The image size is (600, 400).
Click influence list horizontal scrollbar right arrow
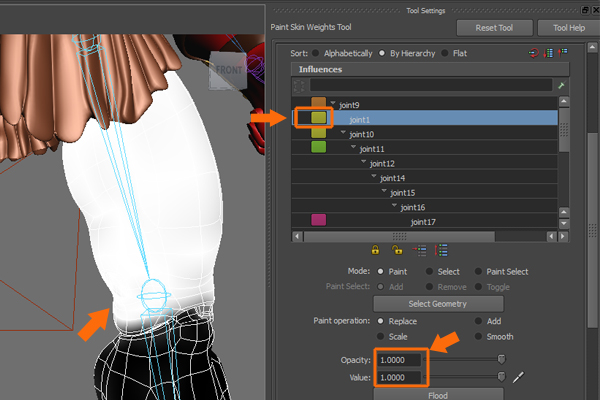(x=563, y=236)
